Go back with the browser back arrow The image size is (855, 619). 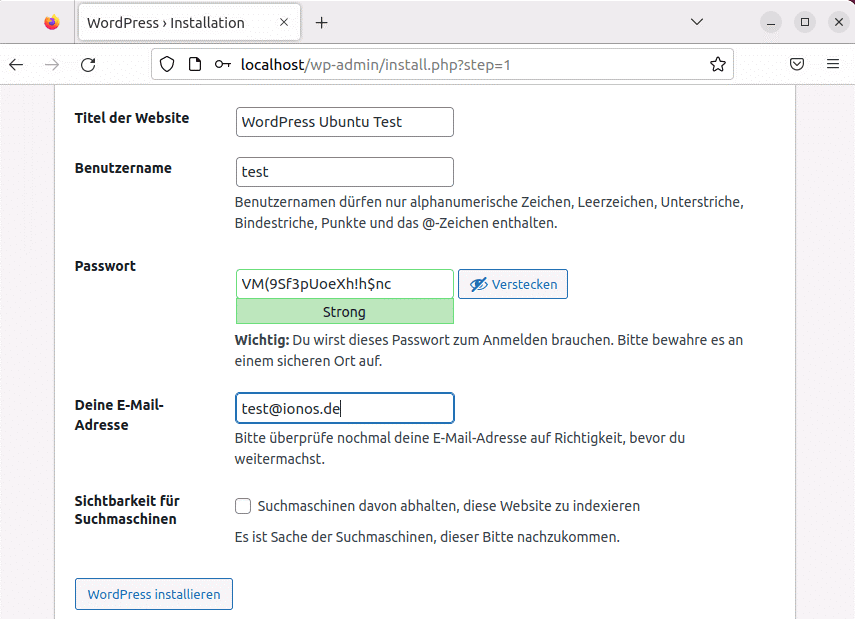tap(16, 65)
